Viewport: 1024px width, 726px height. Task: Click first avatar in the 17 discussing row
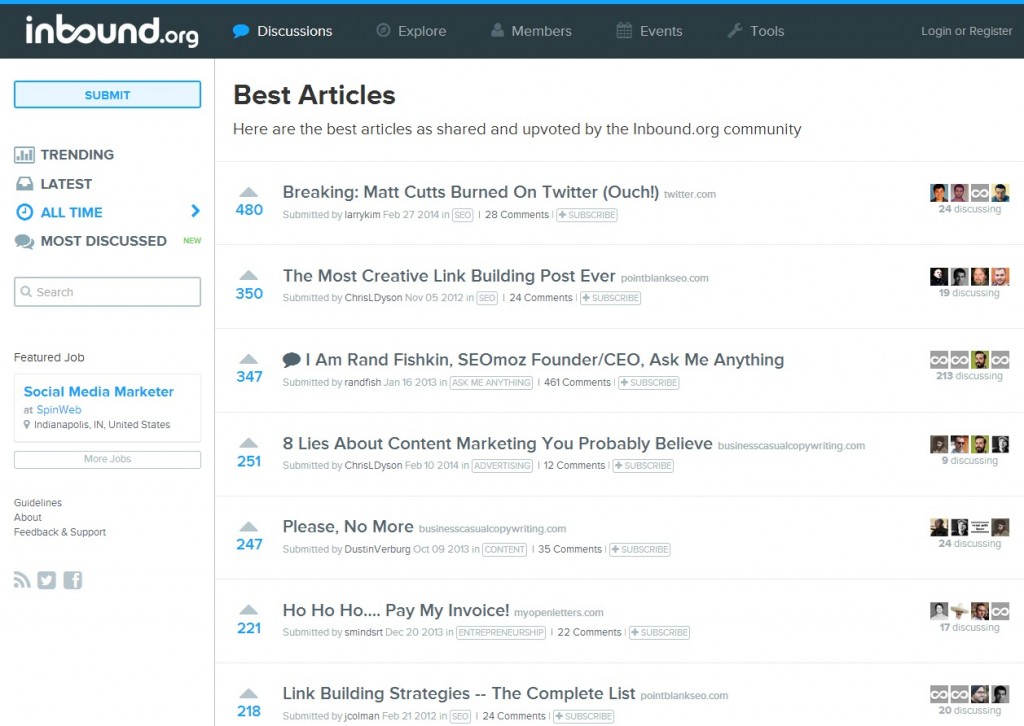point(938,611)
